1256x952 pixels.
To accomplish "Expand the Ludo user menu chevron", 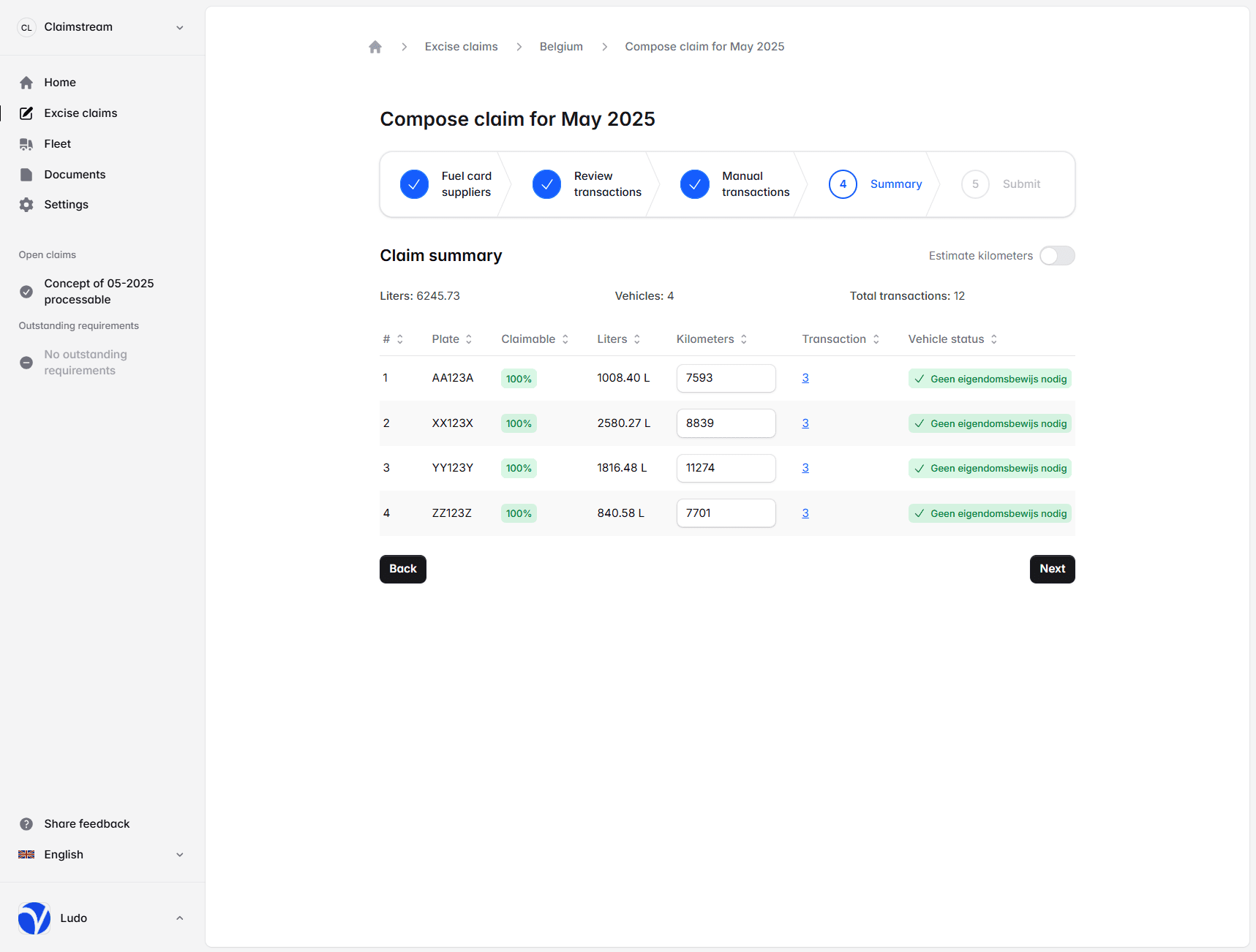I will coord(179,918).
